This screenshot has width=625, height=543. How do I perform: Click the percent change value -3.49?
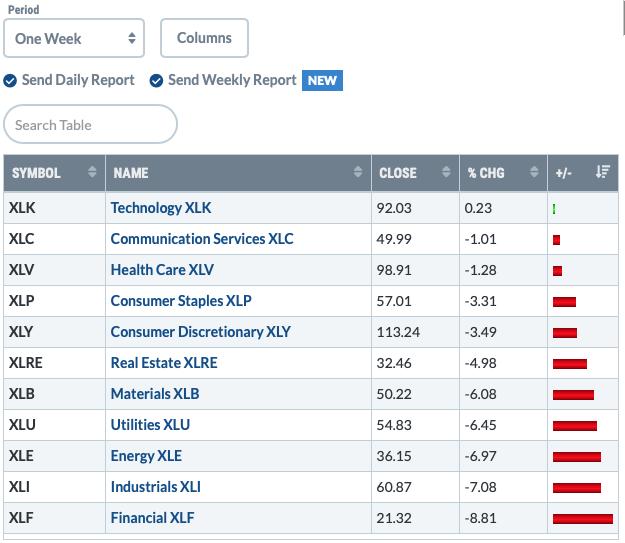[x=480, y=332]
